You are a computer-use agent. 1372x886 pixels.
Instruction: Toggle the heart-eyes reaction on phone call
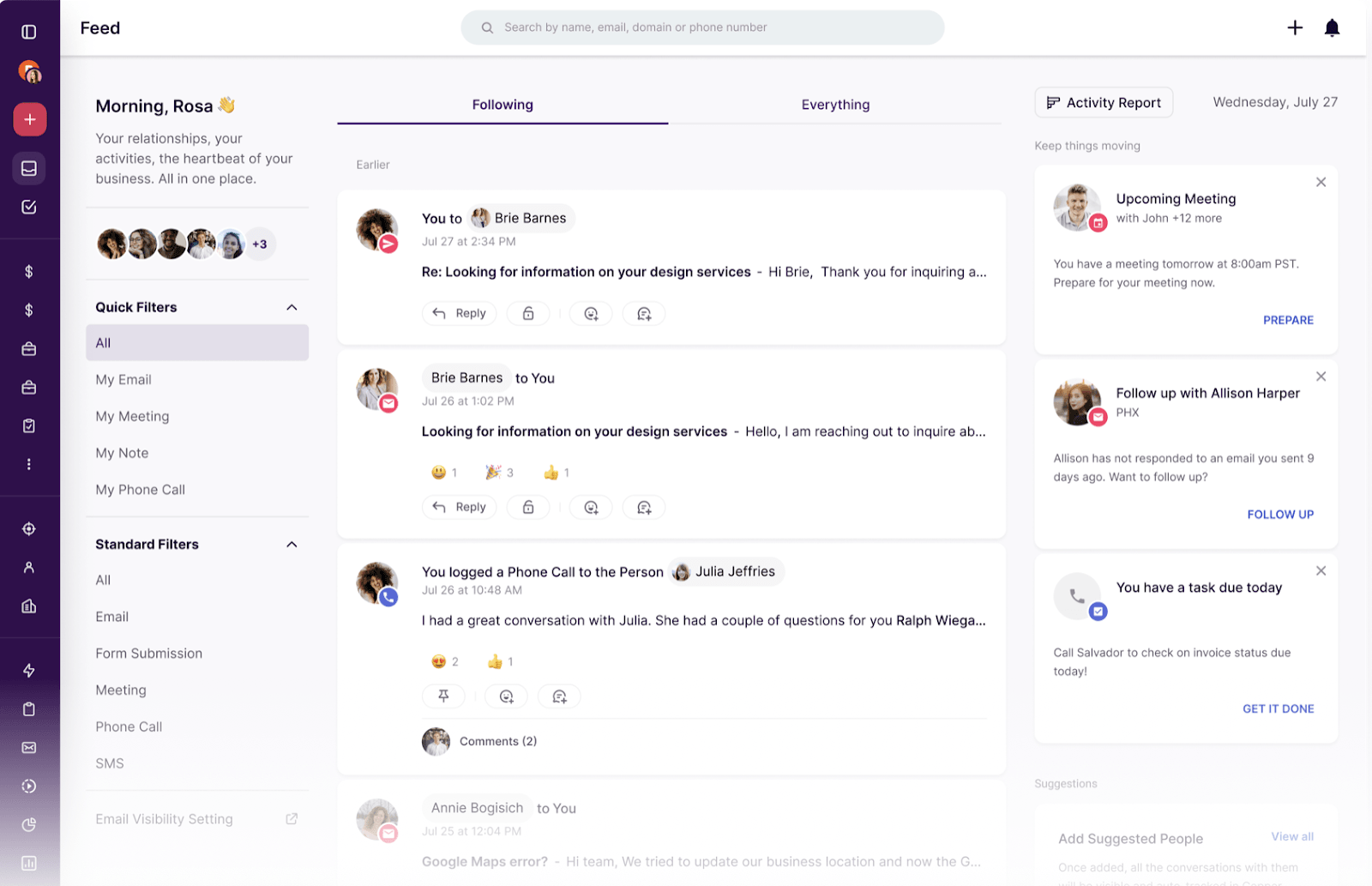coord(444,662)
